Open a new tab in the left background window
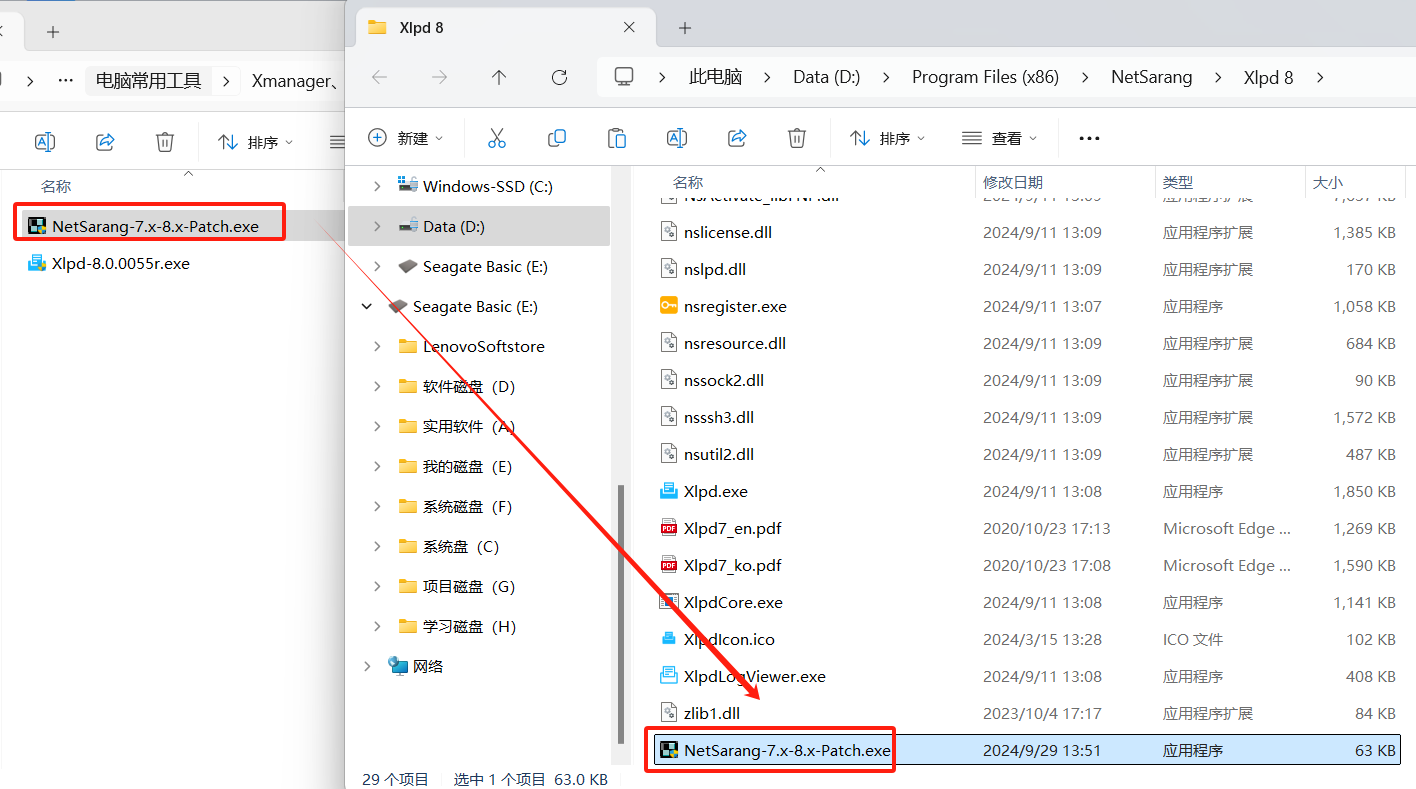Viewport: 1416px width, 789px height. click(53, 32)
